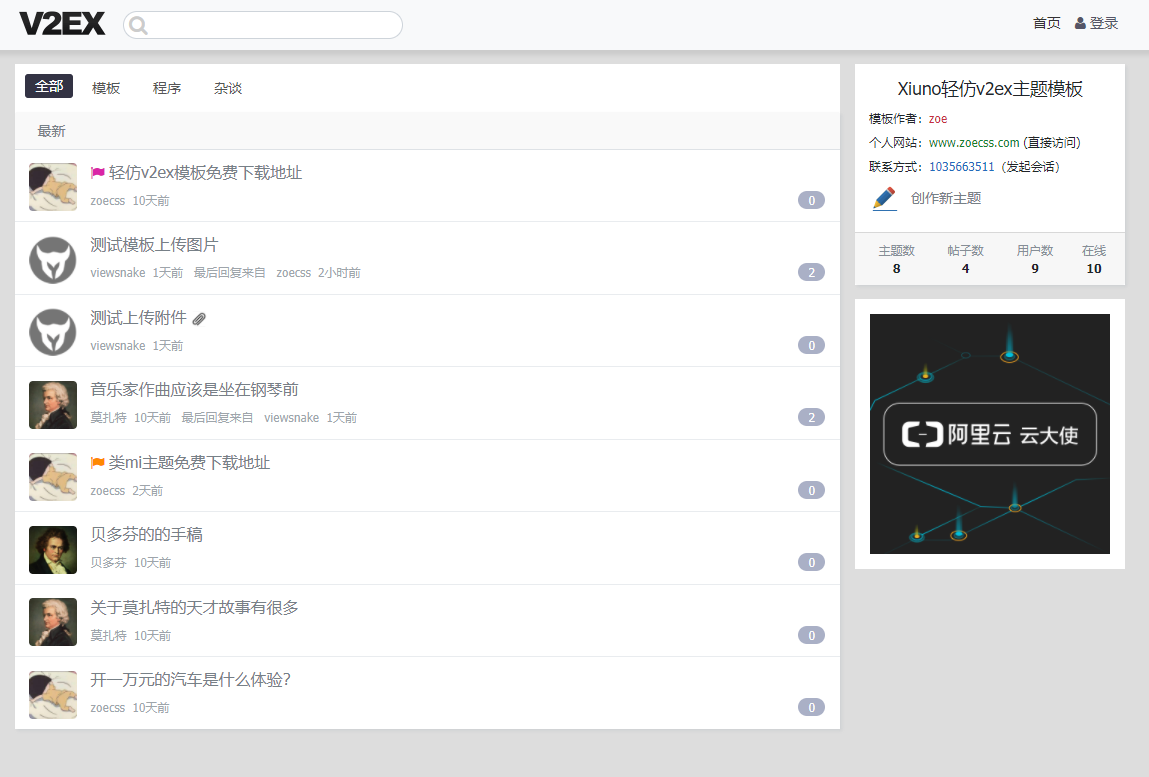Click the user icon beside 登录

[x=1080, y=23]
